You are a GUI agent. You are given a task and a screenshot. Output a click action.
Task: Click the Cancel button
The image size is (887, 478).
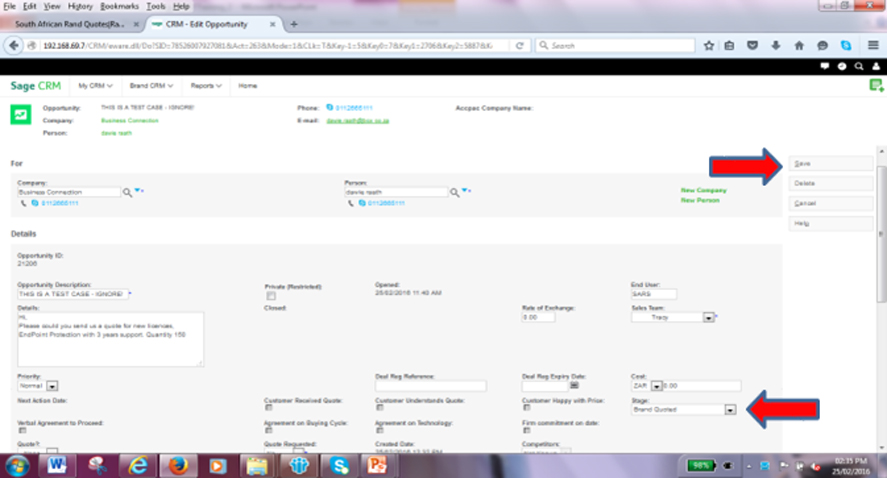click(830, 203)
